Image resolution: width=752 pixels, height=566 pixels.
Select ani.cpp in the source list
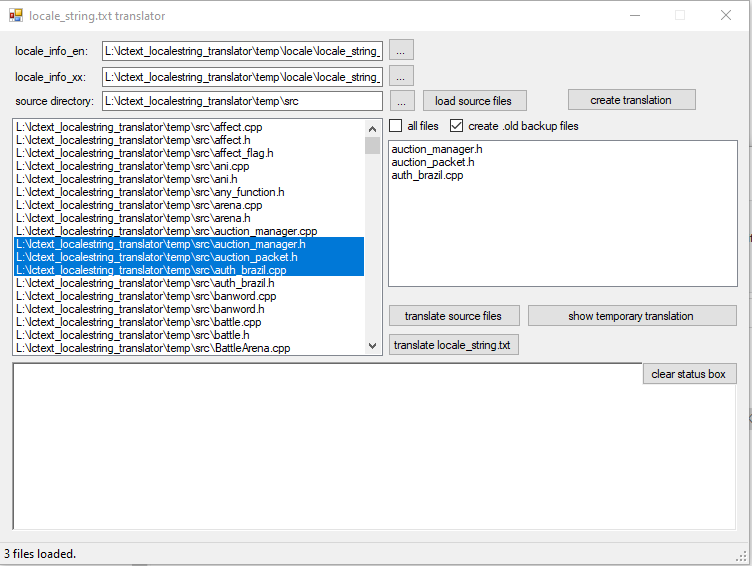click(x=189, y=166)
